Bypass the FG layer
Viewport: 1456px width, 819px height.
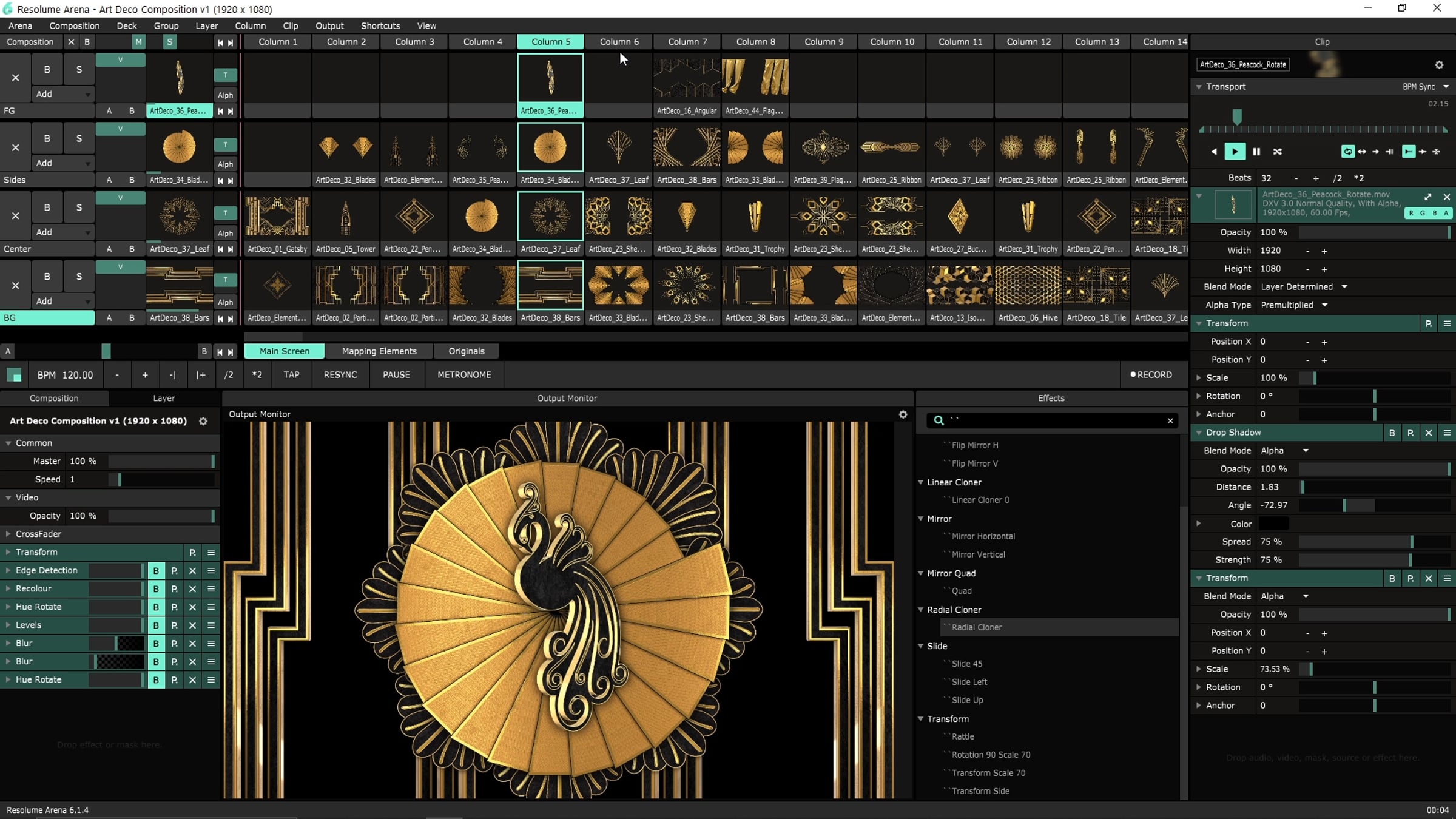click(47, 70)
